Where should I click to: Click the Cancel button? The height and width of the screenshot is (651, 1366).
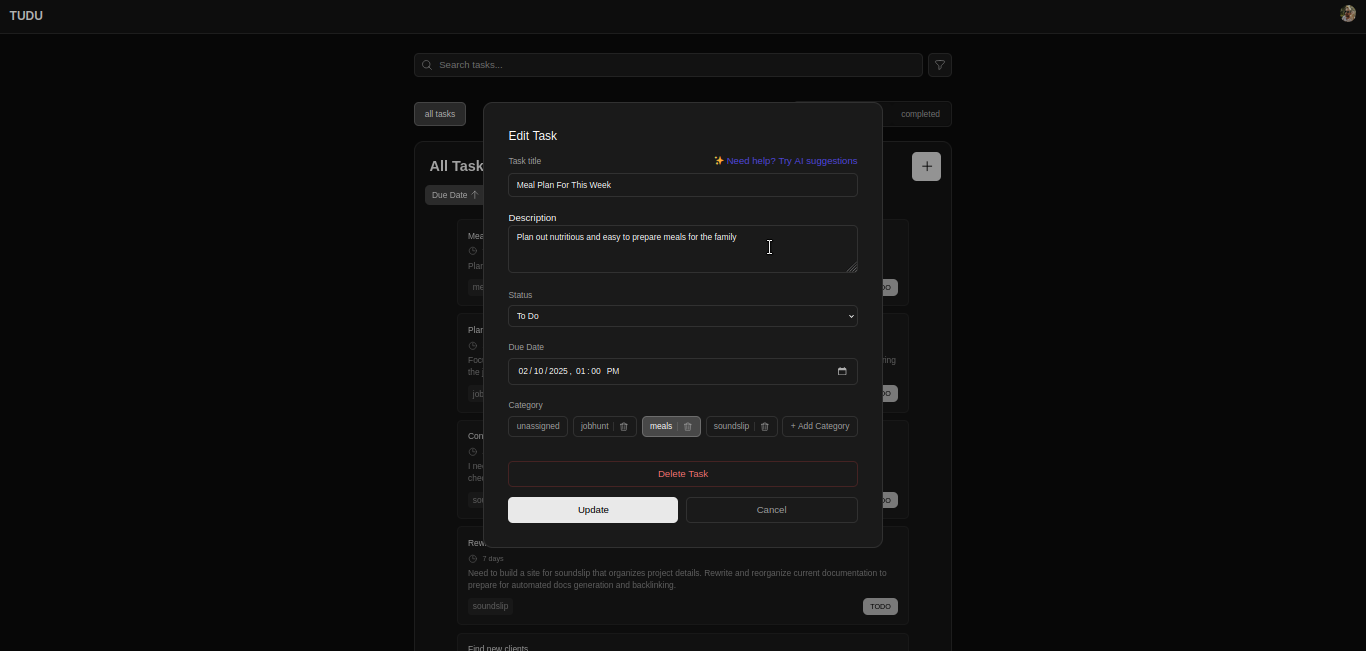coord(772,510)
